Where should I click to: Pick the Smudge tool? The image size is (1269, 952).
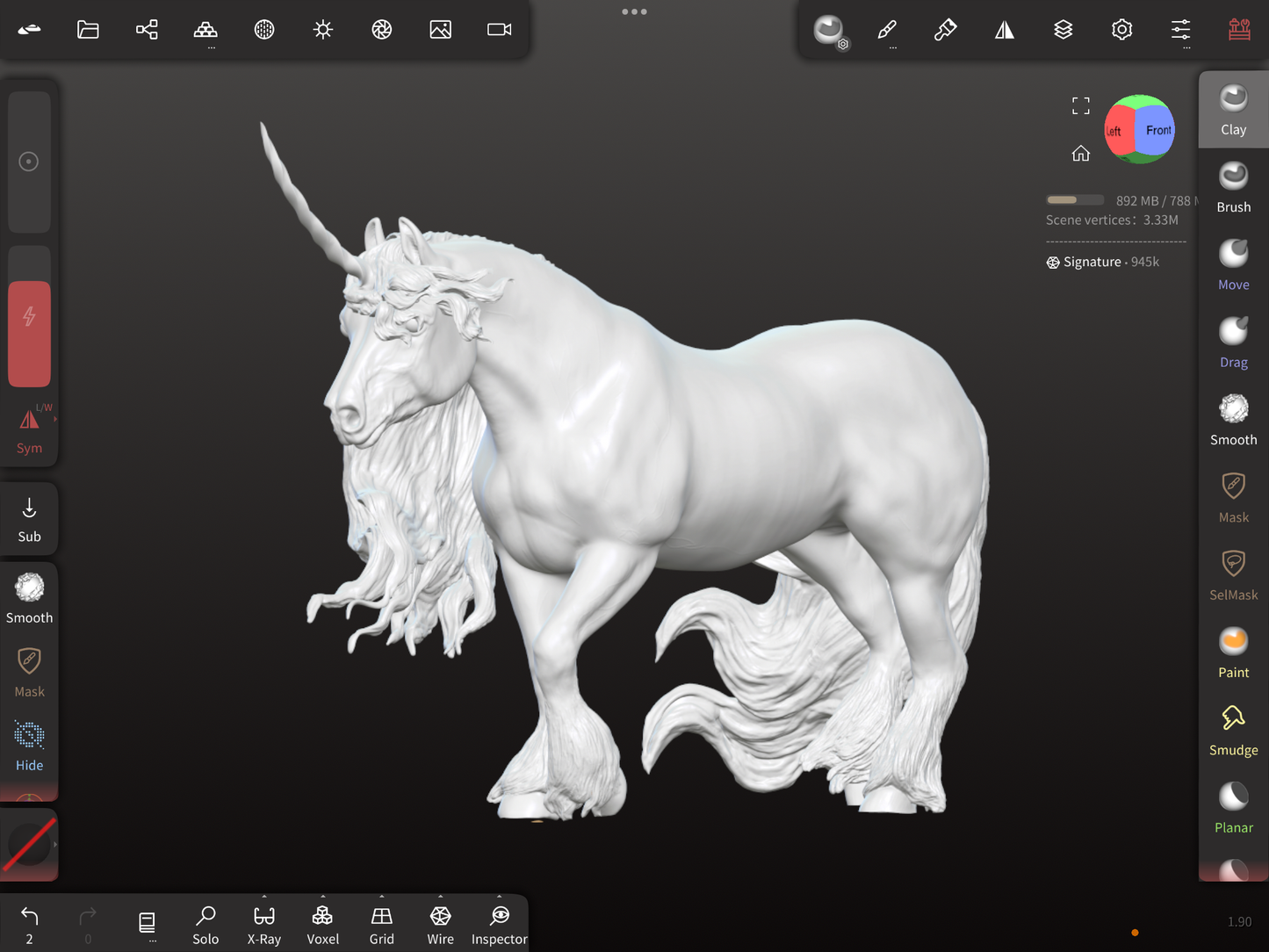pyautogui.click(x=1233, y=731)
